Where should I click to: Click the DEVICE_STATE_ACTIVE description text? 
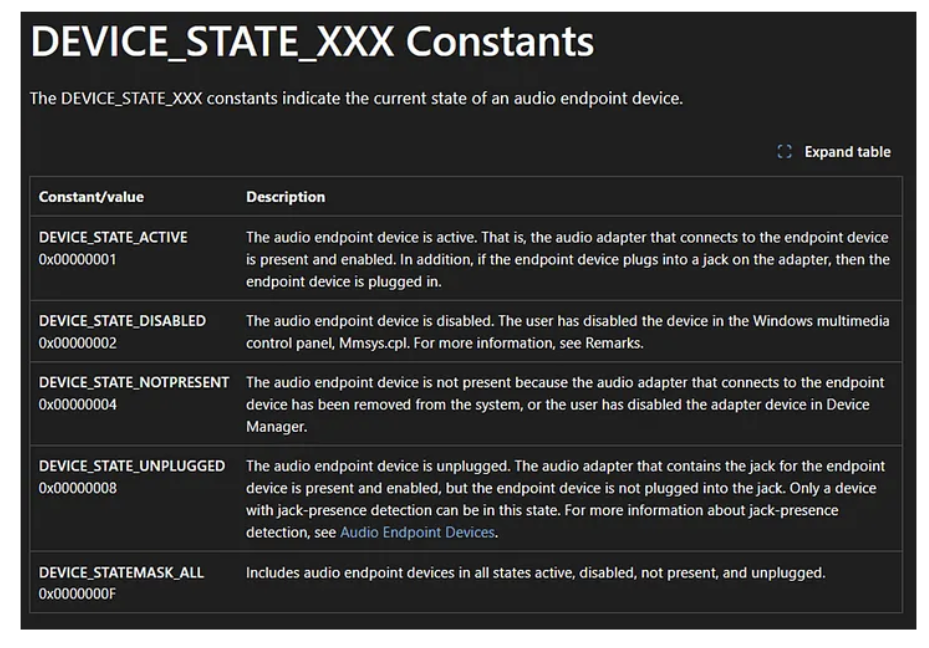(567, 259)
